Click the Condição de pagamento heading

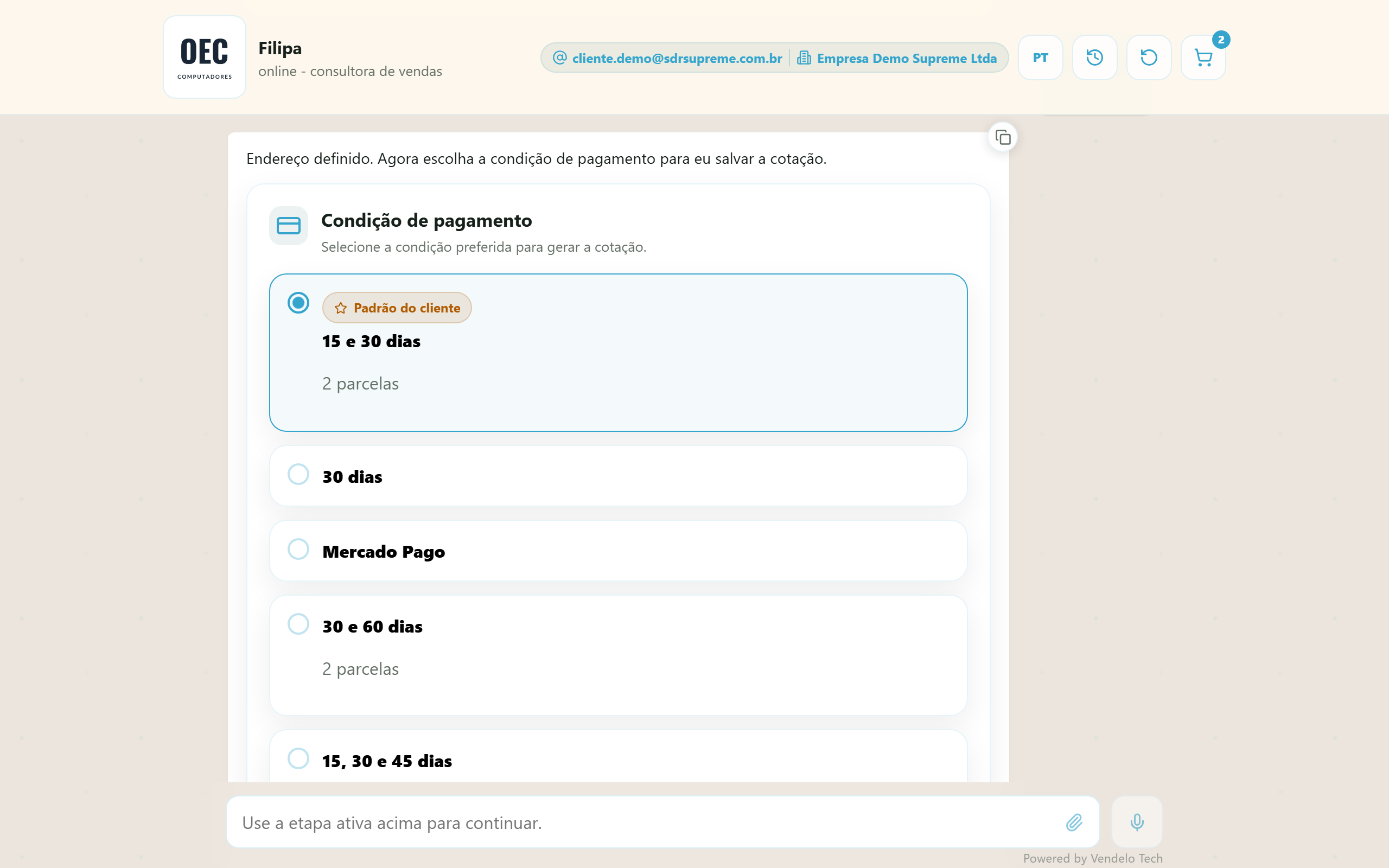click(426, 220)
